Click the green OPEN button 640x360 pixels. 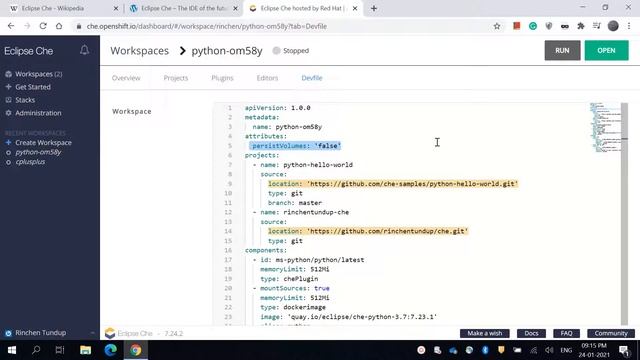pos(606,51)
